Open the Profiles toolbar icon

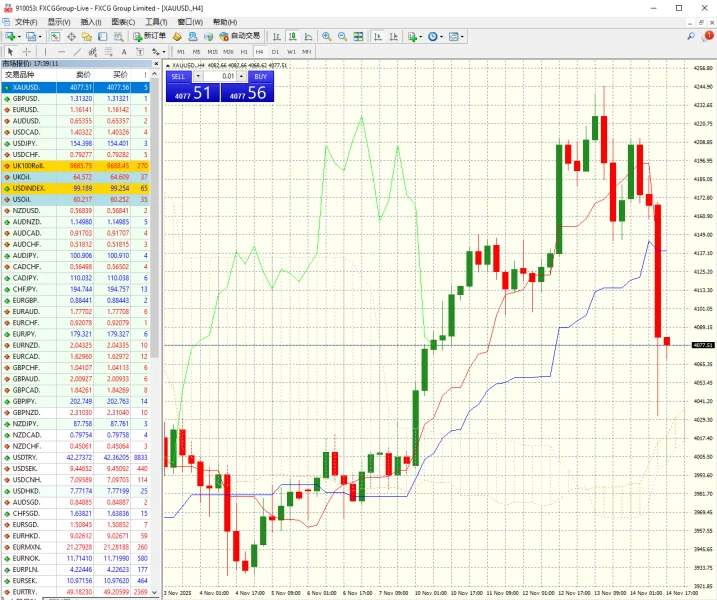[31, 37]
